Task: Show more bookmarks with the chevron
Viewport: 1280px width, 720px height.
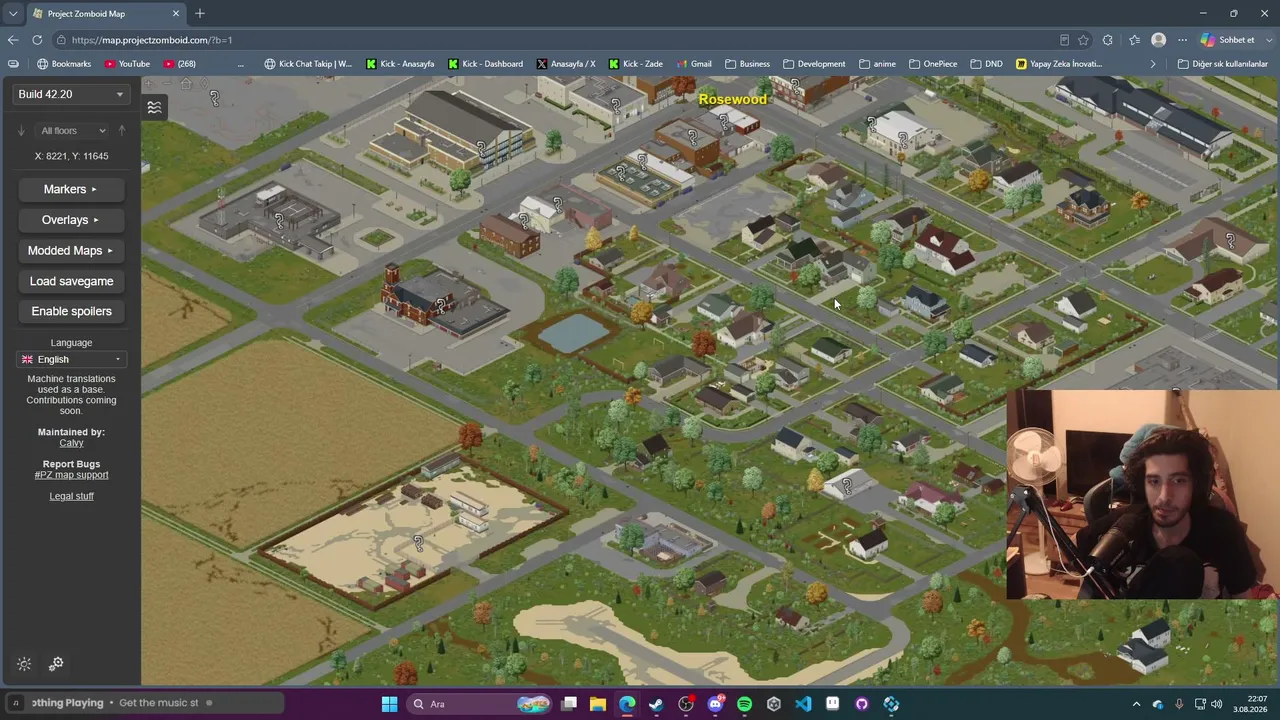Action: (1152, 64)
